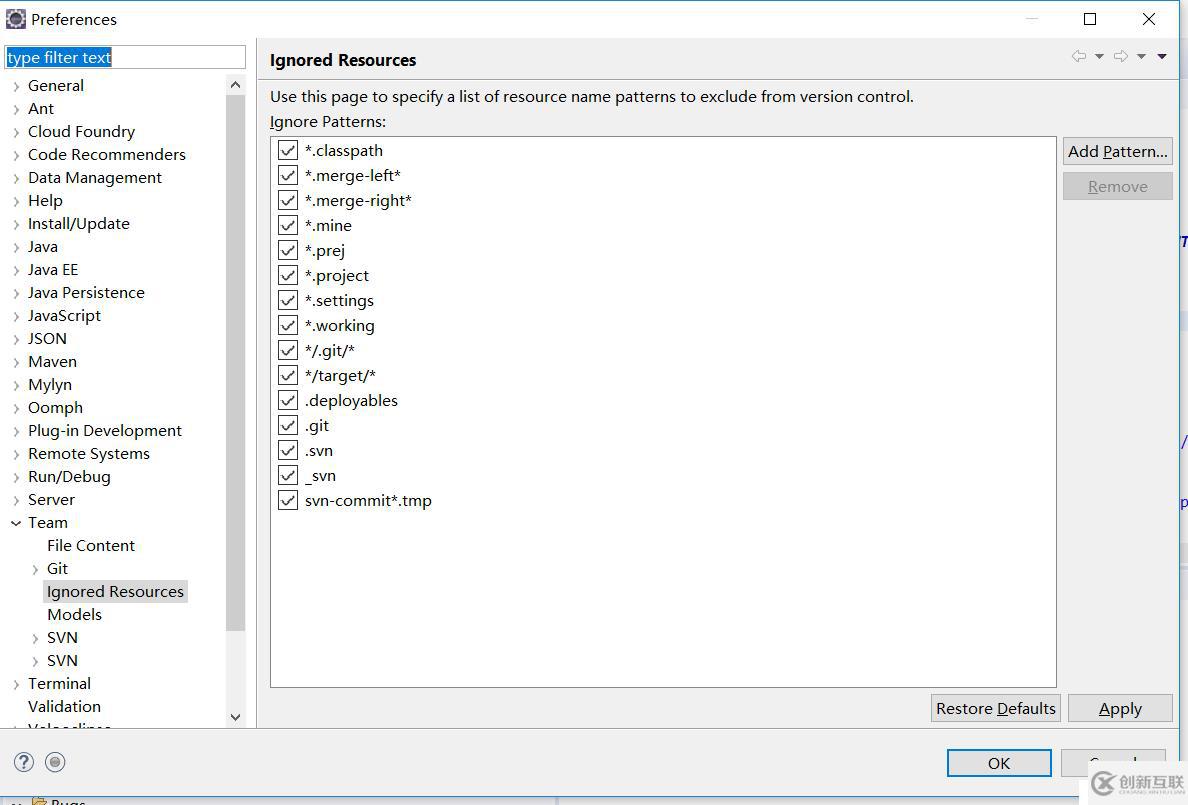Select File Content in the Team tree
Image resolution: width=1188 pixels, height=805 pixels.
point(90,545)
